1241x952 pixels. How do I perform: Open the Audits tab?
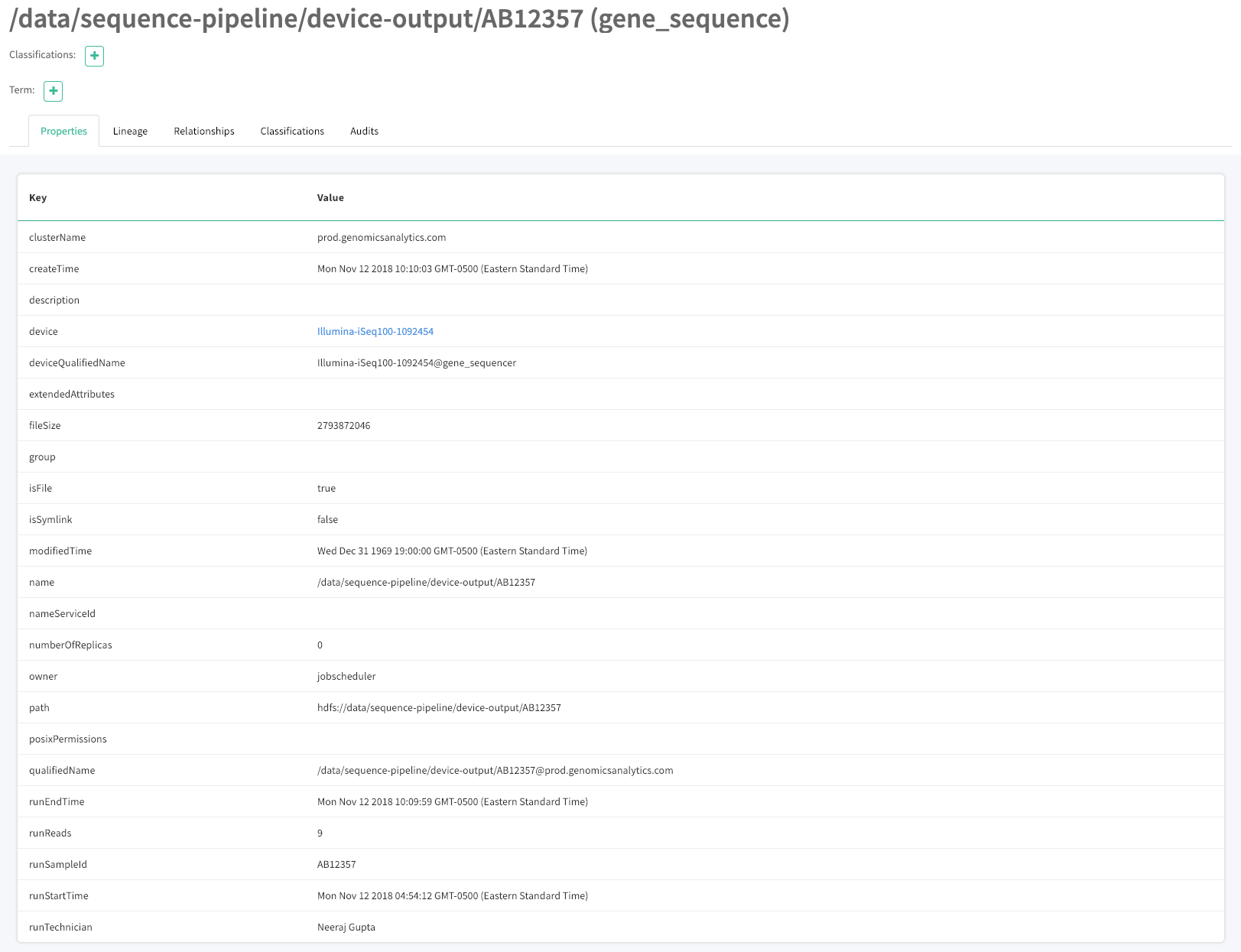pyautogui.click(x=364, y=131)
